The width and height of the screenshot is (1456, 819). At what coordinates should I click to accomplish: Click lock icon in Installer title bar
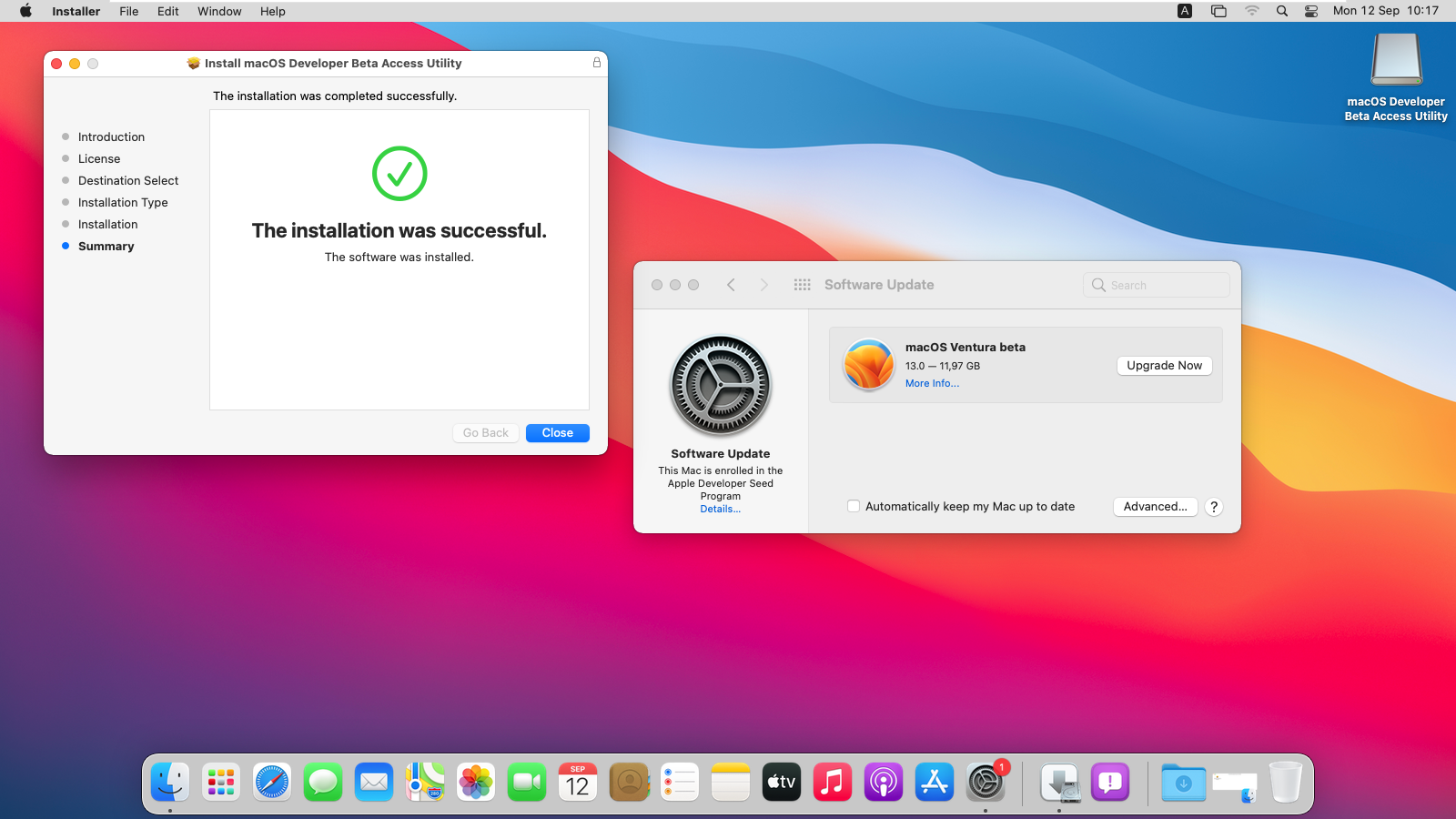point(597,63)
